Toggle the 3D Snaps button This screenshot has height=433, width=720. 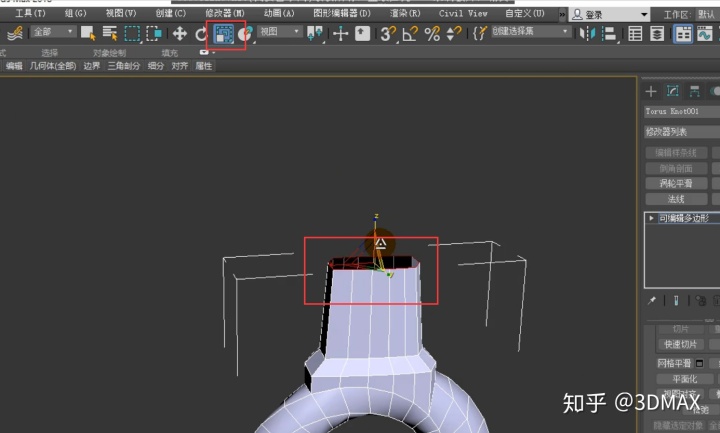click(x=388, y=34)
